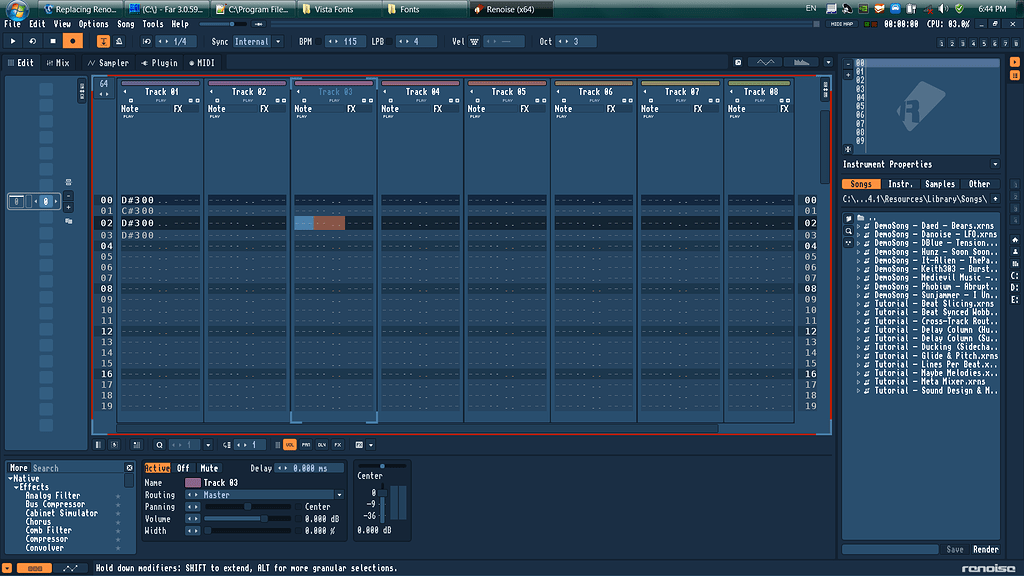Show the delay column with the DLY button
Screen dimensions: 1024x576
coord(322,445)
